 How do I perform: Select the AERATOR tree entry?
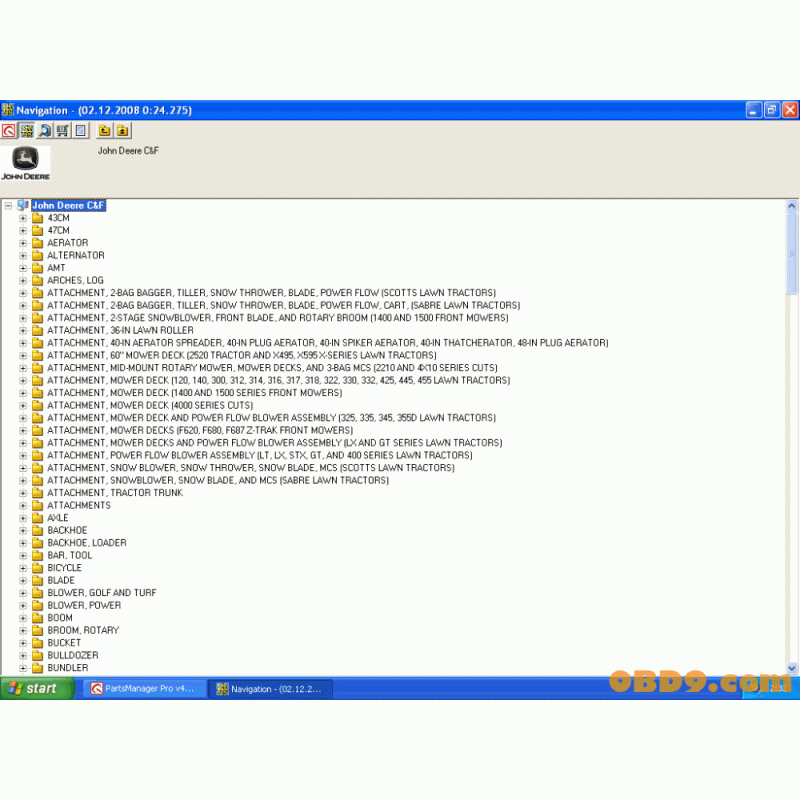coord(67,243)
